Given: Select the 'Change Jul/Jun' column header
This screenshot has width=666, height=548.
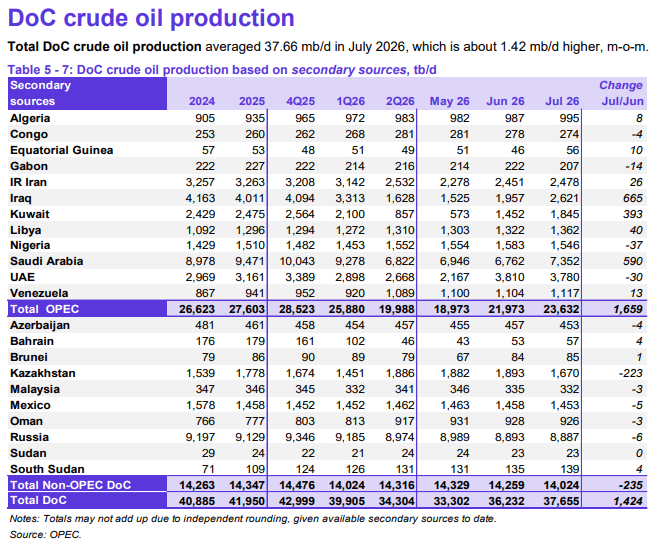Looking at the screenshot, I should pyautogui.click(x=622, y=93).
